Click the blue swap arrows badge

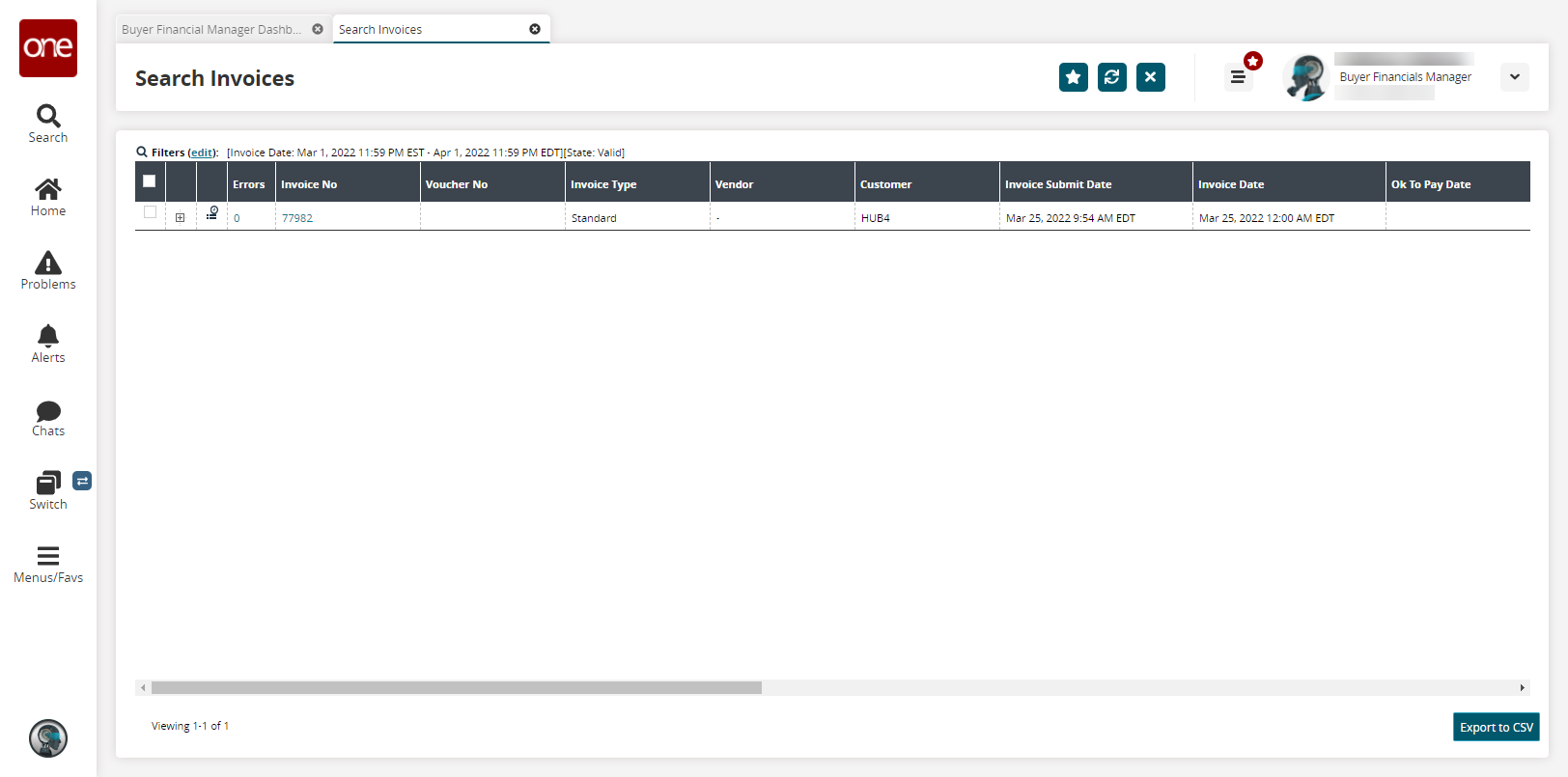82,481
